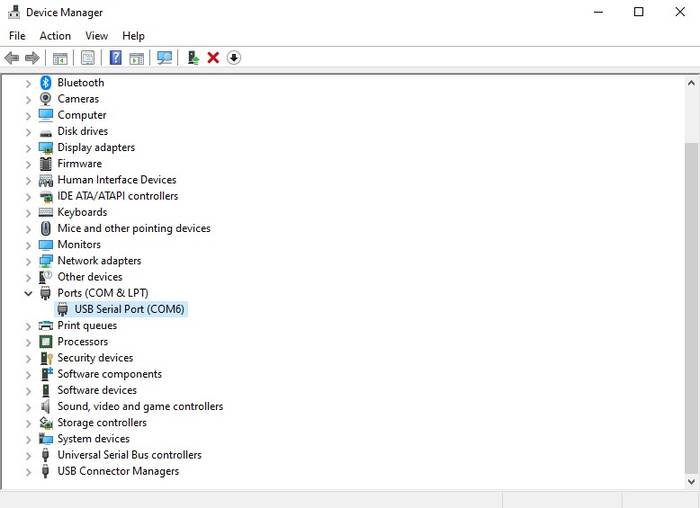The width and height of the screenshot is (700, 508).
Task: Open the Action menu
Action: pyautogui.click(x=55, y=36)
